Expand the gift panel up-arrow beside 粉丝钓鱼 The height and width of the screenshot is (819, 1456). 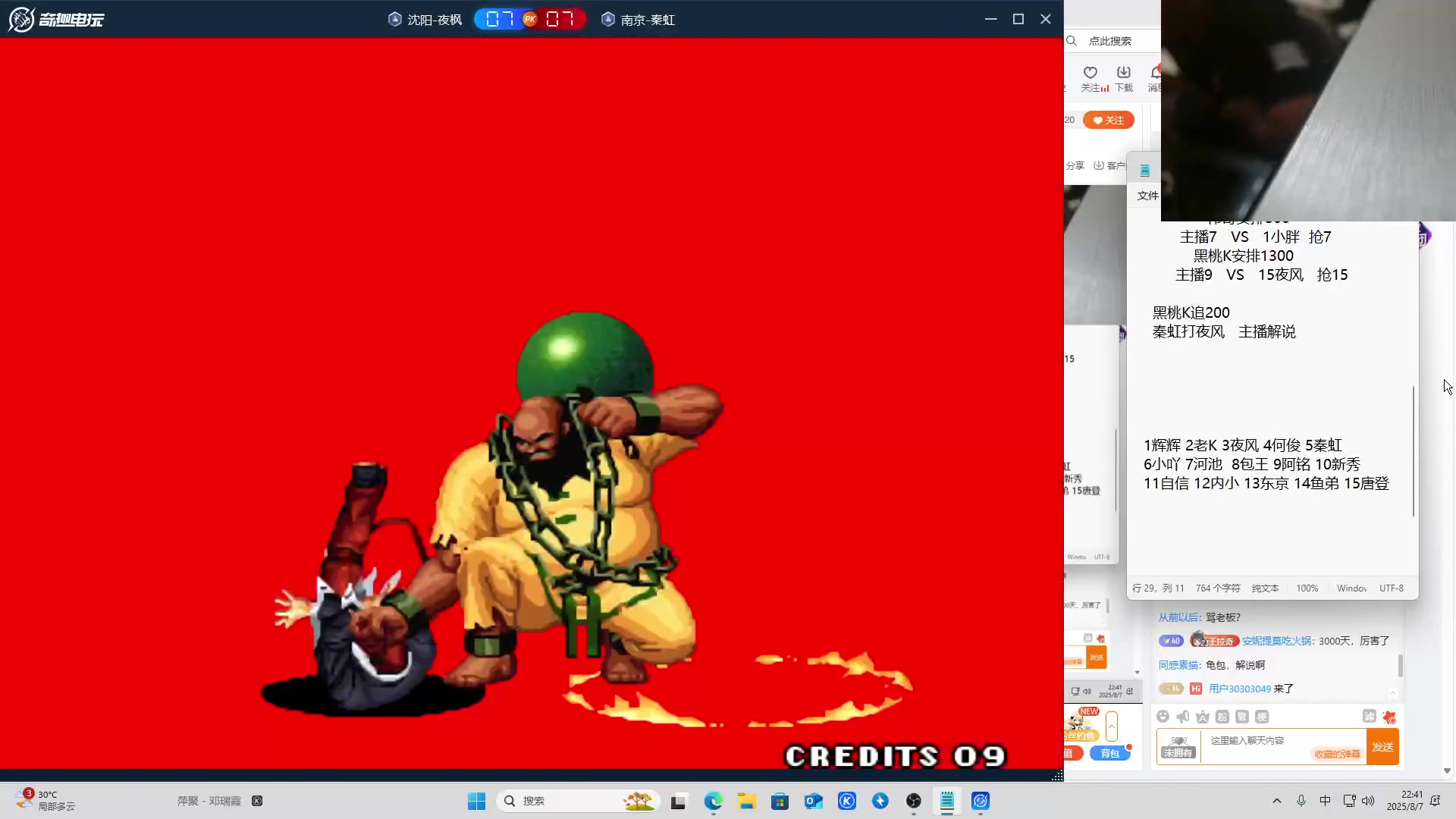coord(1112,726)
